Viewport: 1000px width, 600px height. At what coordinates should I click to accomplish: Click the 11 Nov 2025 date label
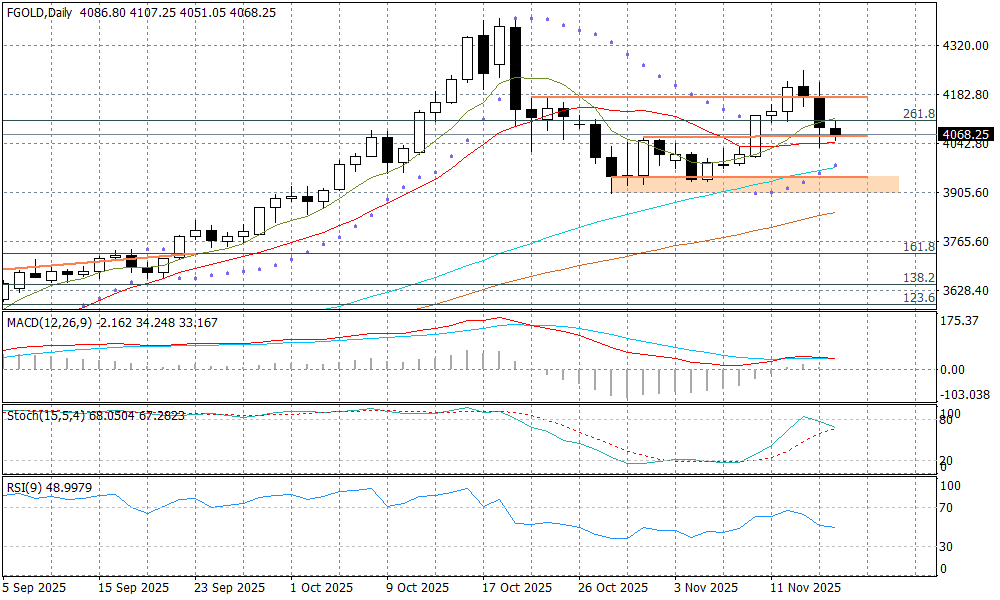[x=804, y=587]
